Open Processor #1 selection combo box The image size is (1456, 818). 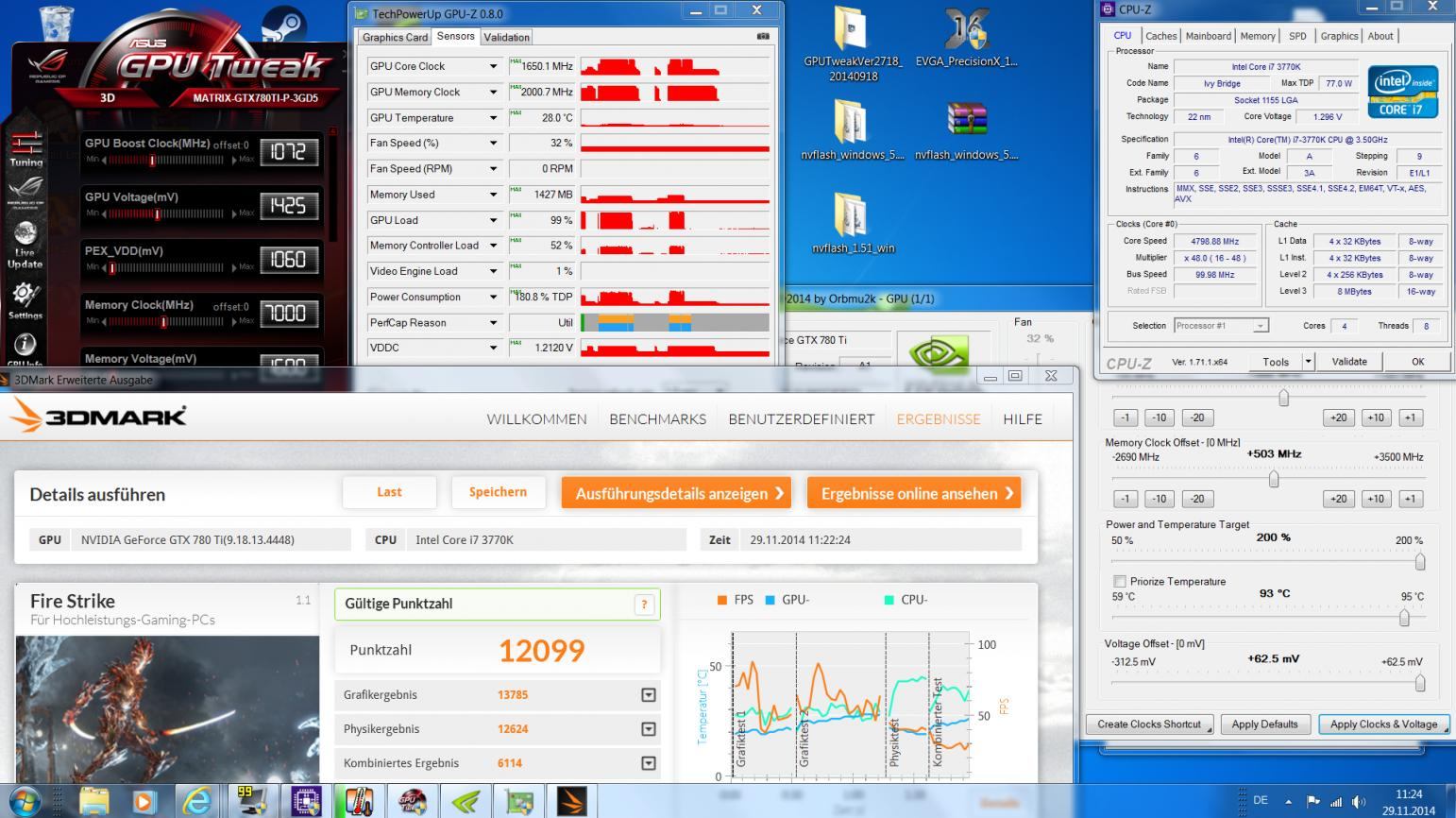click(1221, 325)
